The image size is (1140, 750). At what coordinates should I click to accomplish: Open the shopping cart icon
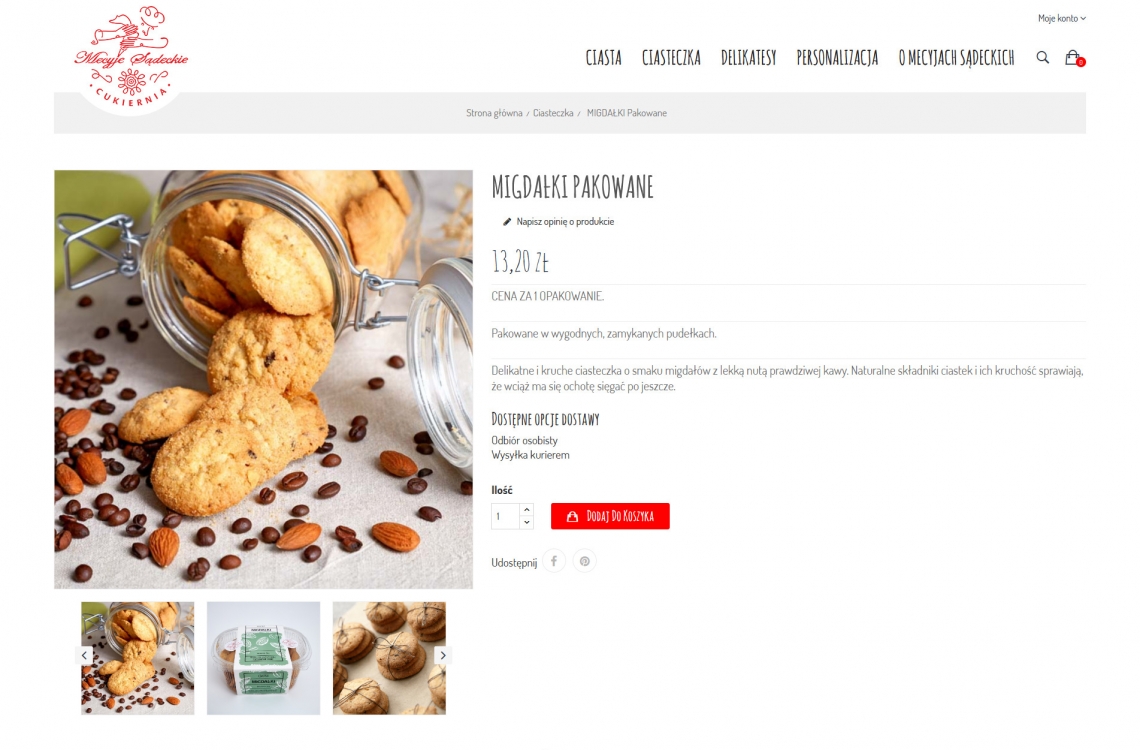pos(1074,57)
